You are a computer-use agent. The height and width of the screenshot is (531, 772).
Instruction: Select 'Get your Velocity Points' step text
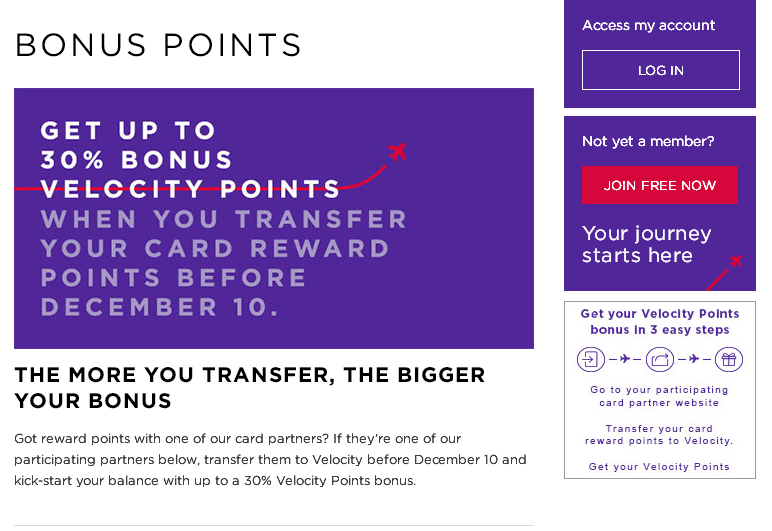click(659, 467)
